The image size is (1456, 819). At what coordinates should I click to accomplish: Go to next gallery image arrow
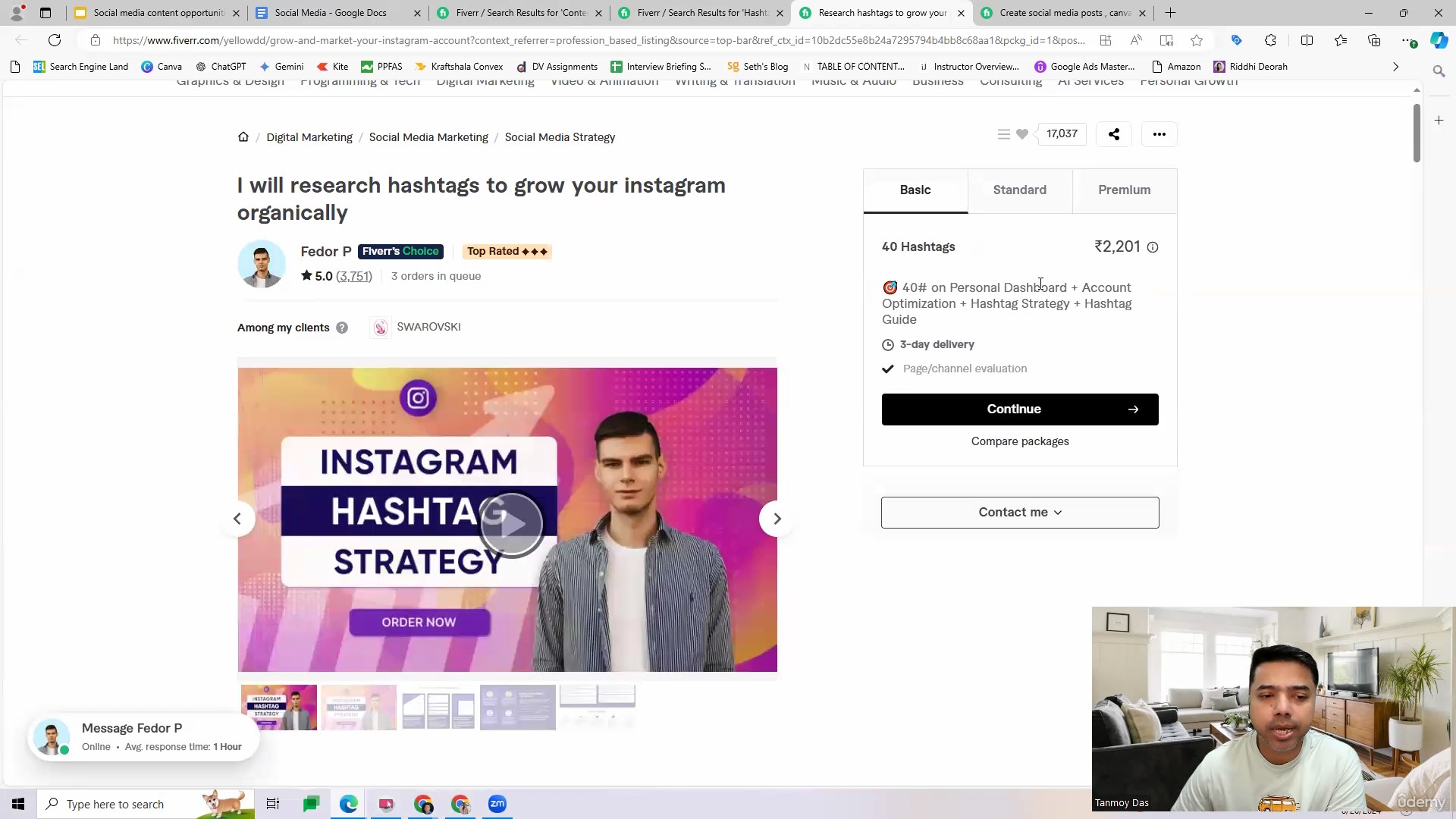pyautogui.click(x=777, y=519)
